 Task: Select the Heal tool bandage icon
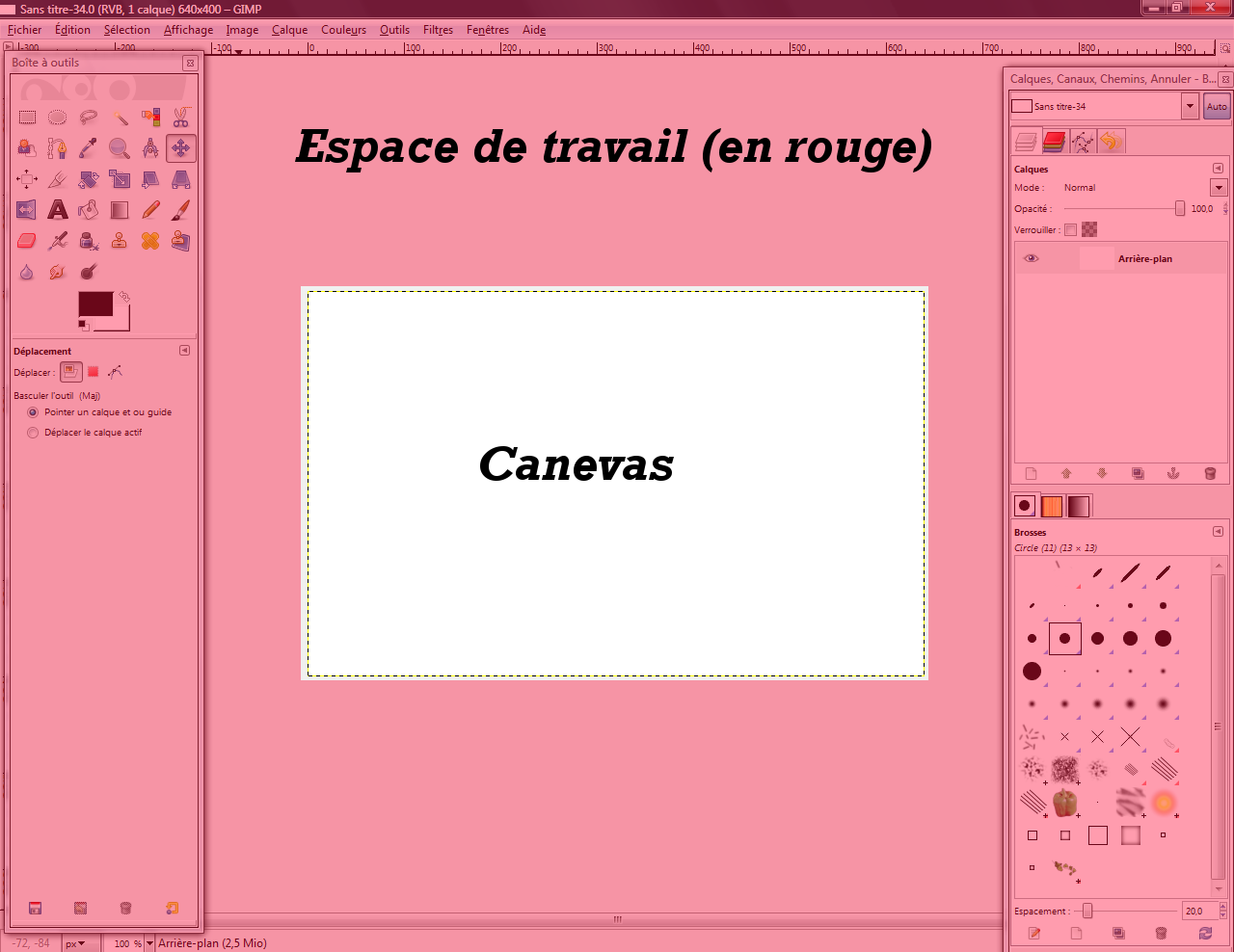[150, 241]
